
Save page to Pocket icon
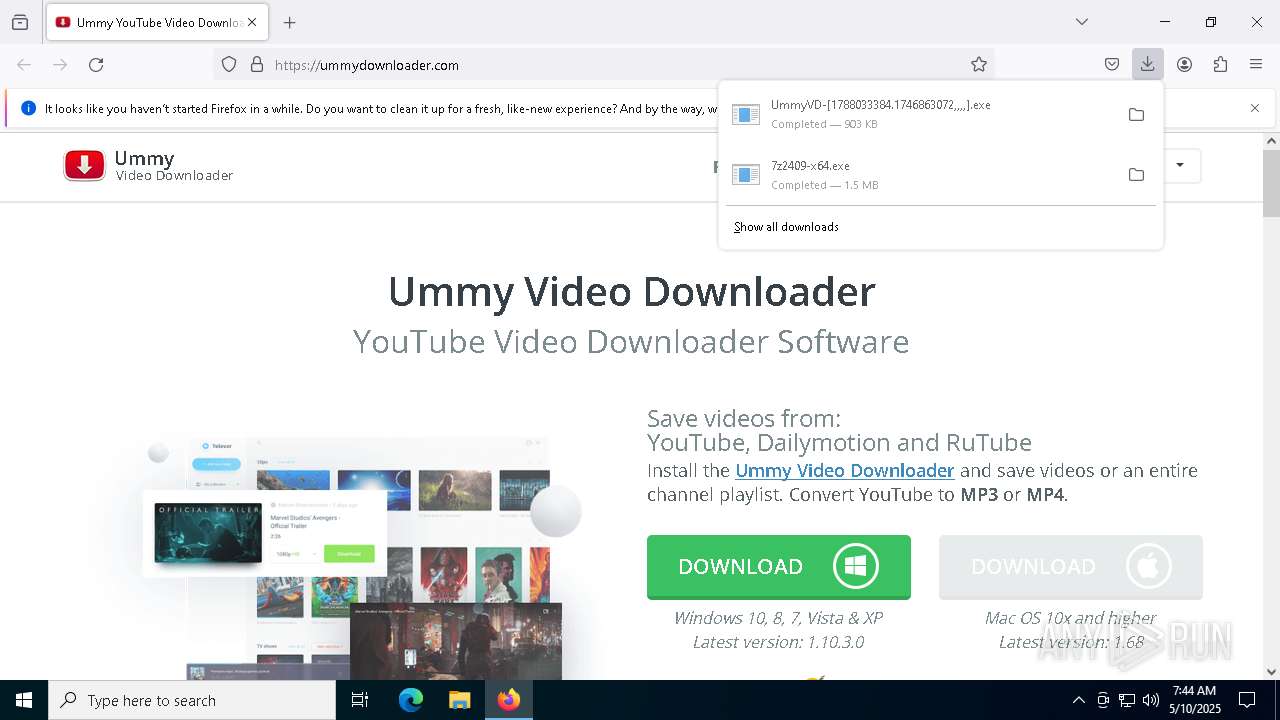(x=1111, y=64)
